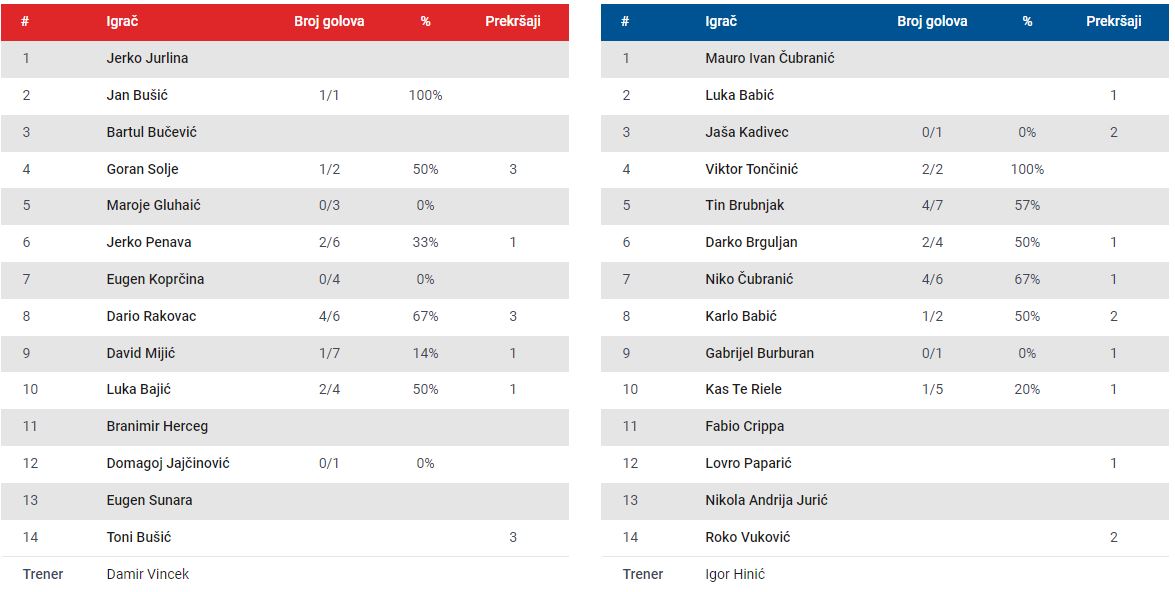Viewport: 1175px width, 592px height.
Task: Click player name Jerko Jurlina
Action: click(147, 58)
